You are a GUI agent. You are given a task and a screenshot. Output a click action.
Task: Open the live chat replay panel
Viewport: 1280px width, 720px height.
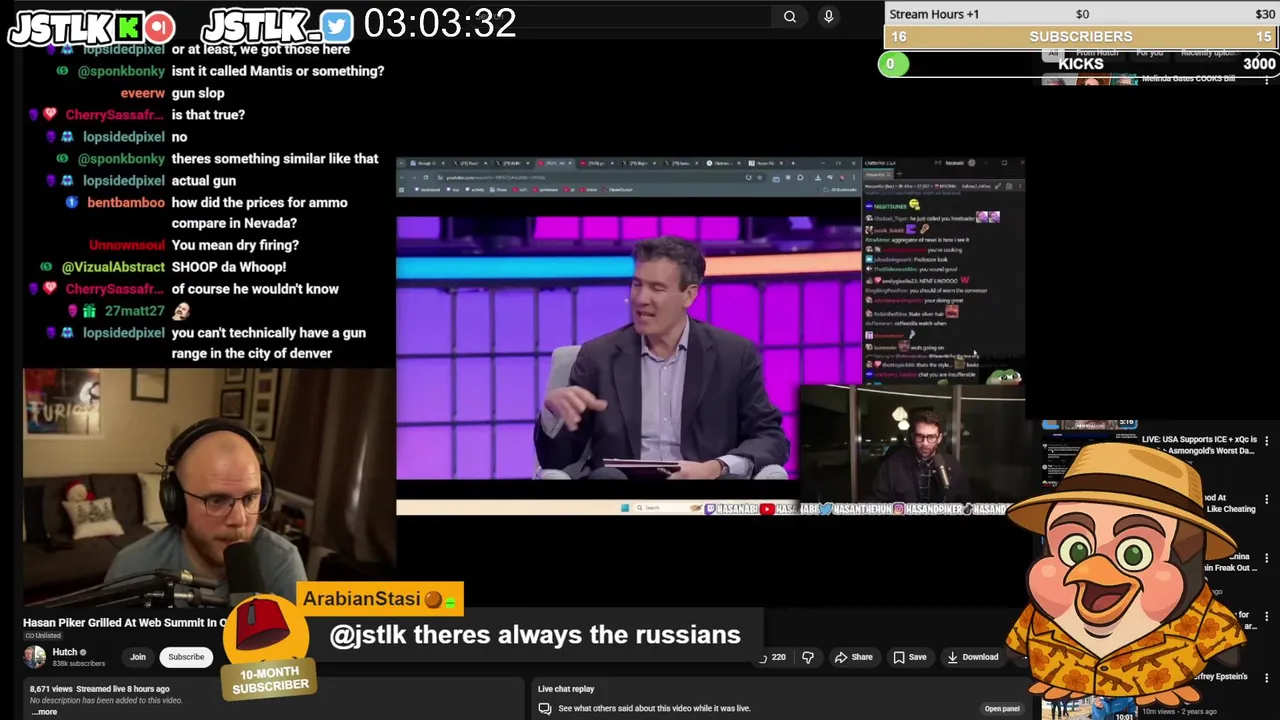(1001, 709)
